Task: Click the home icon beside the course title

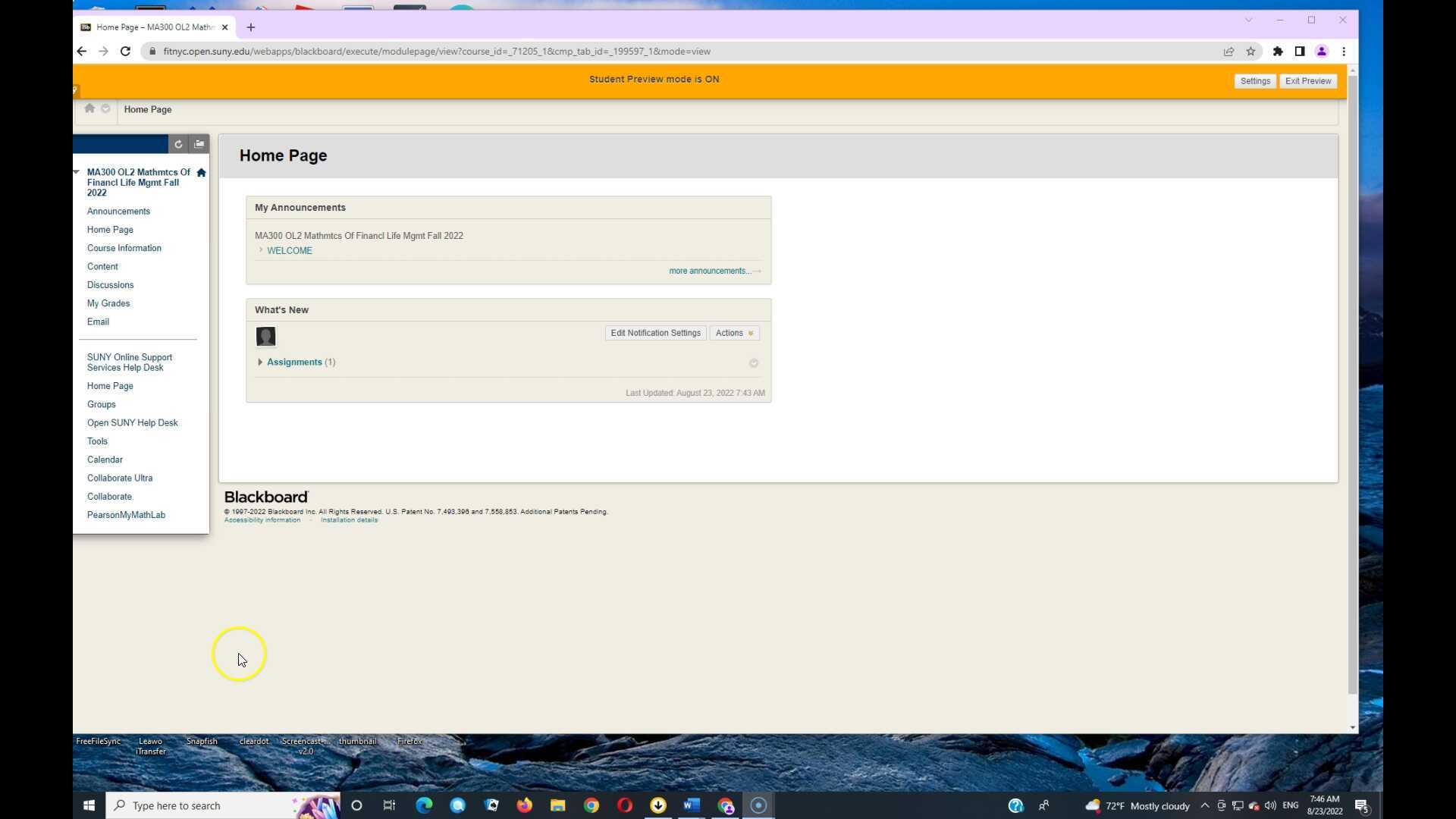Action: pyautogui.click(x=201, y=173)
